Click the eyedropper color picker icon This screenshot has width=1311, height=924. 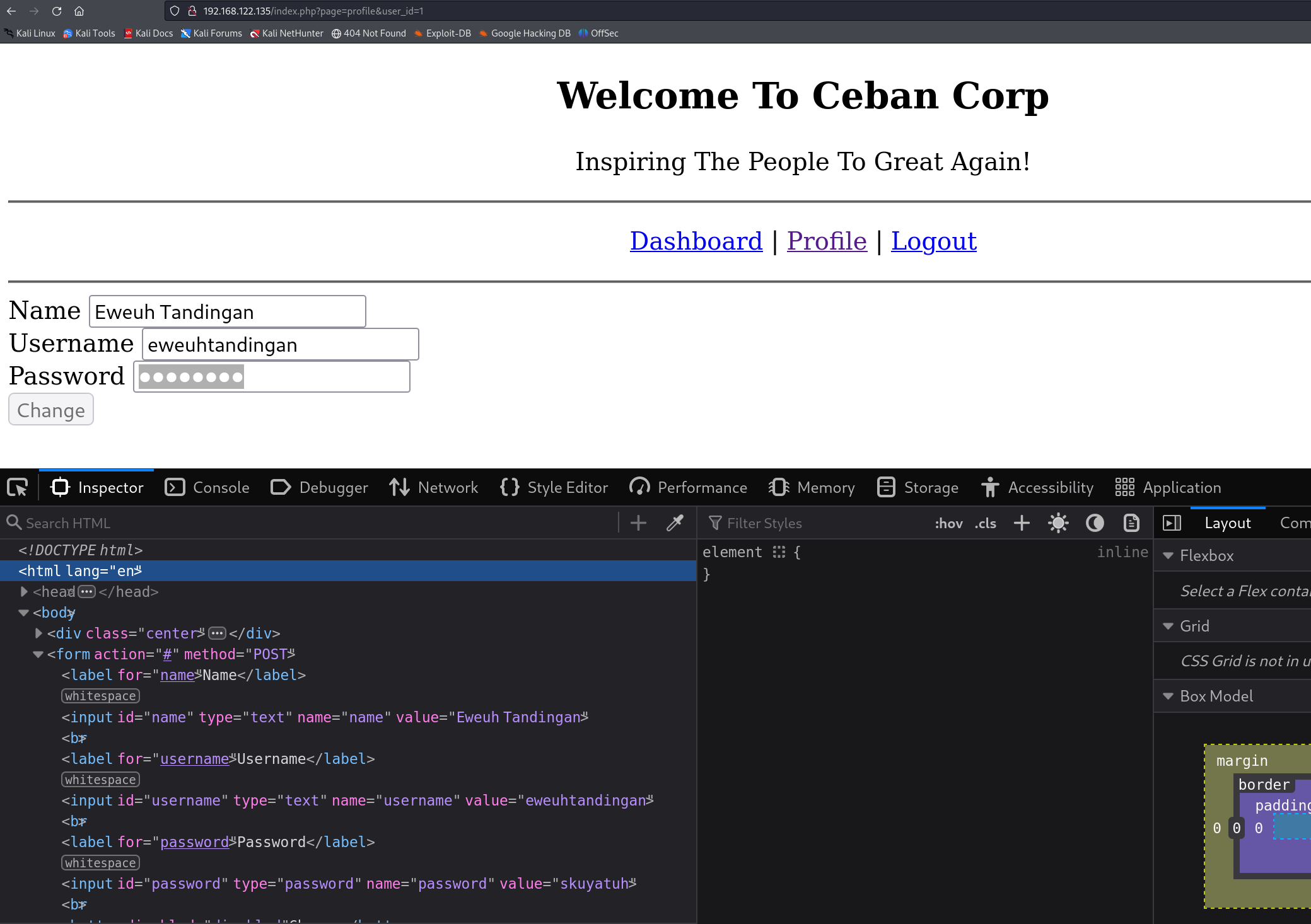point(675,523)
